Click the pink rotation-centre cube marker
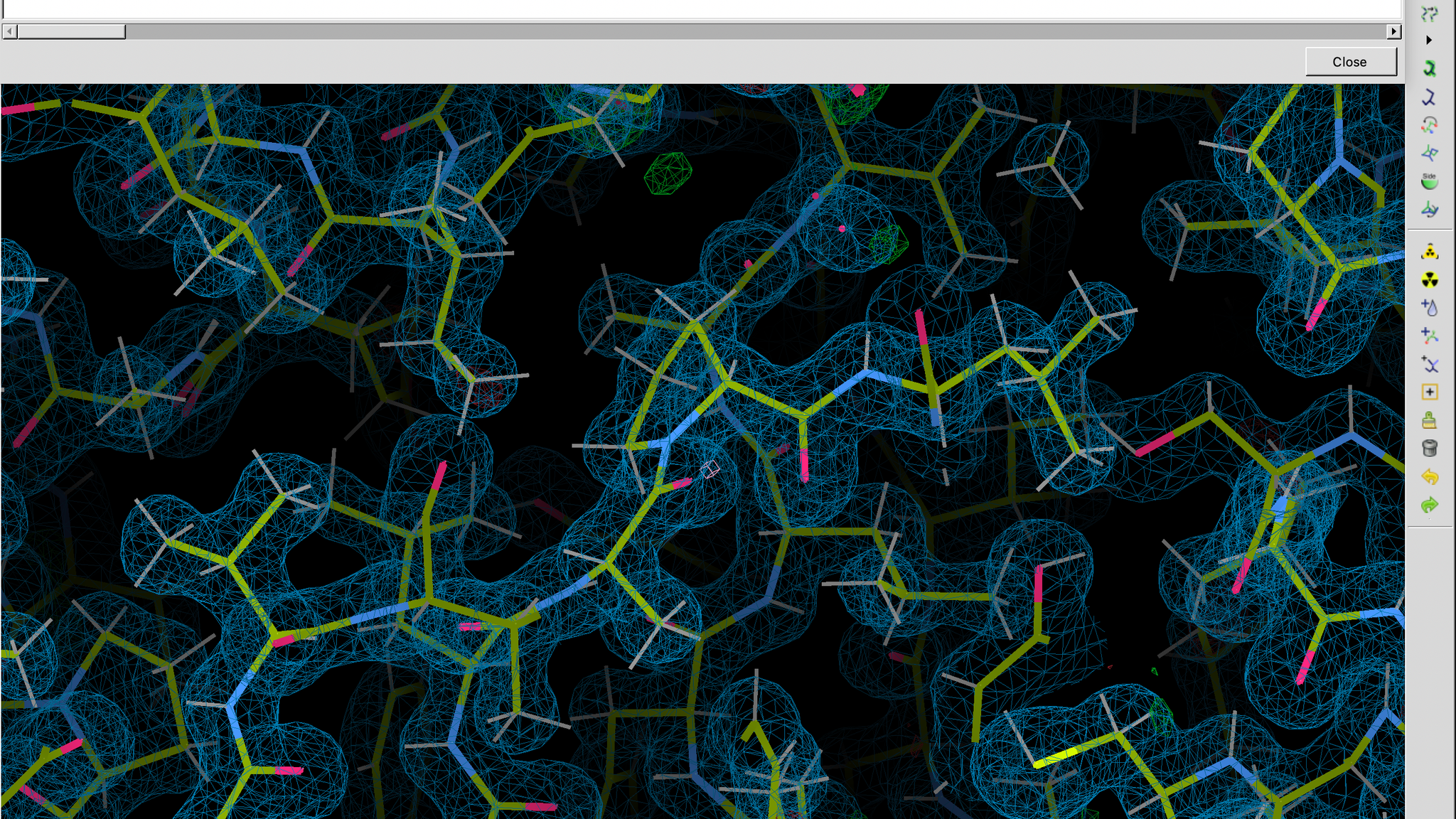Image resolution: width=1456 pixels, height=819 pixels. pyautogui.click(x=710, y=469)
